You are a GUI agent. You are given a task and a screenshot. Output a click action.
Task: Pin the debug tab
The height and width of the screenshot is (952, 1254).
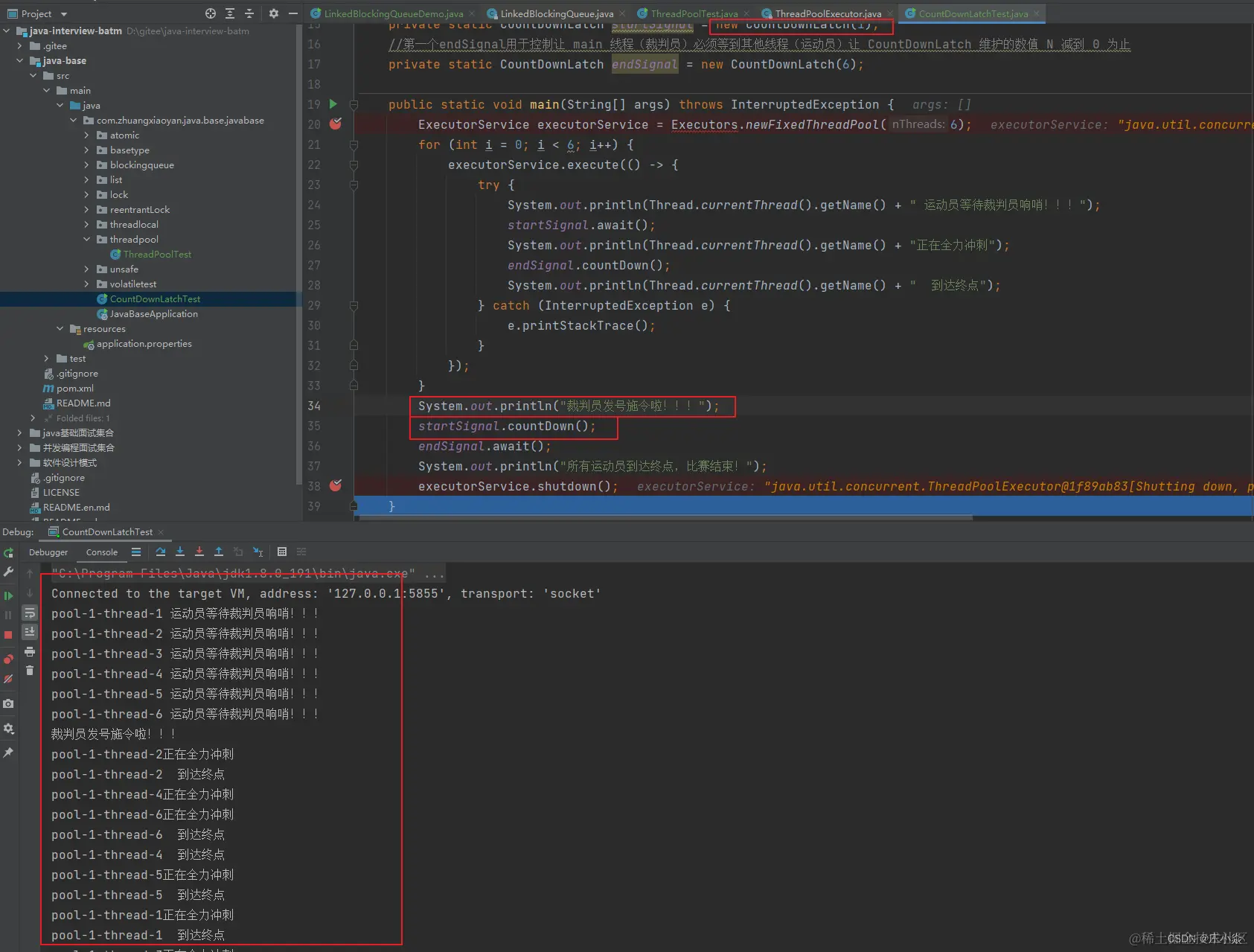[8, 753]
